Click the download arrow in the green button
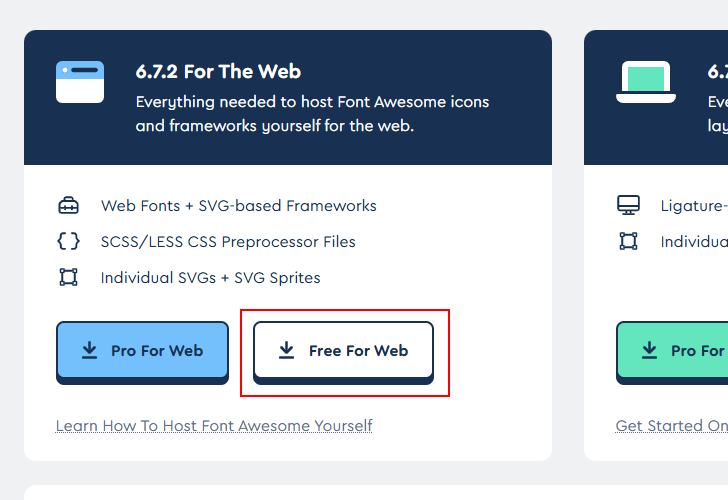 (649, 350)
